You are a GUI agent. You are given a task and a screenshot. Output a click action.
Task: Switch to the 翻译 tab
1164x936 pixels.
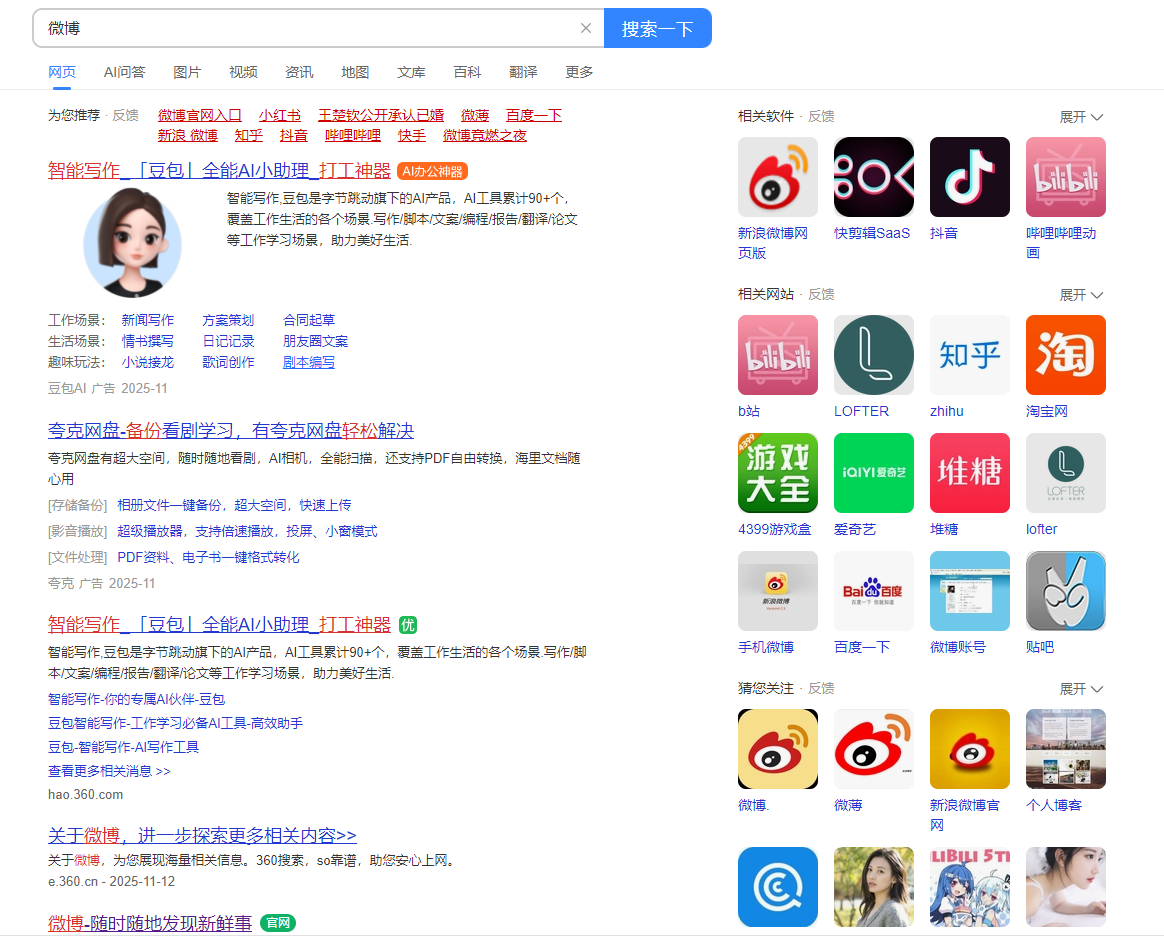523,72
